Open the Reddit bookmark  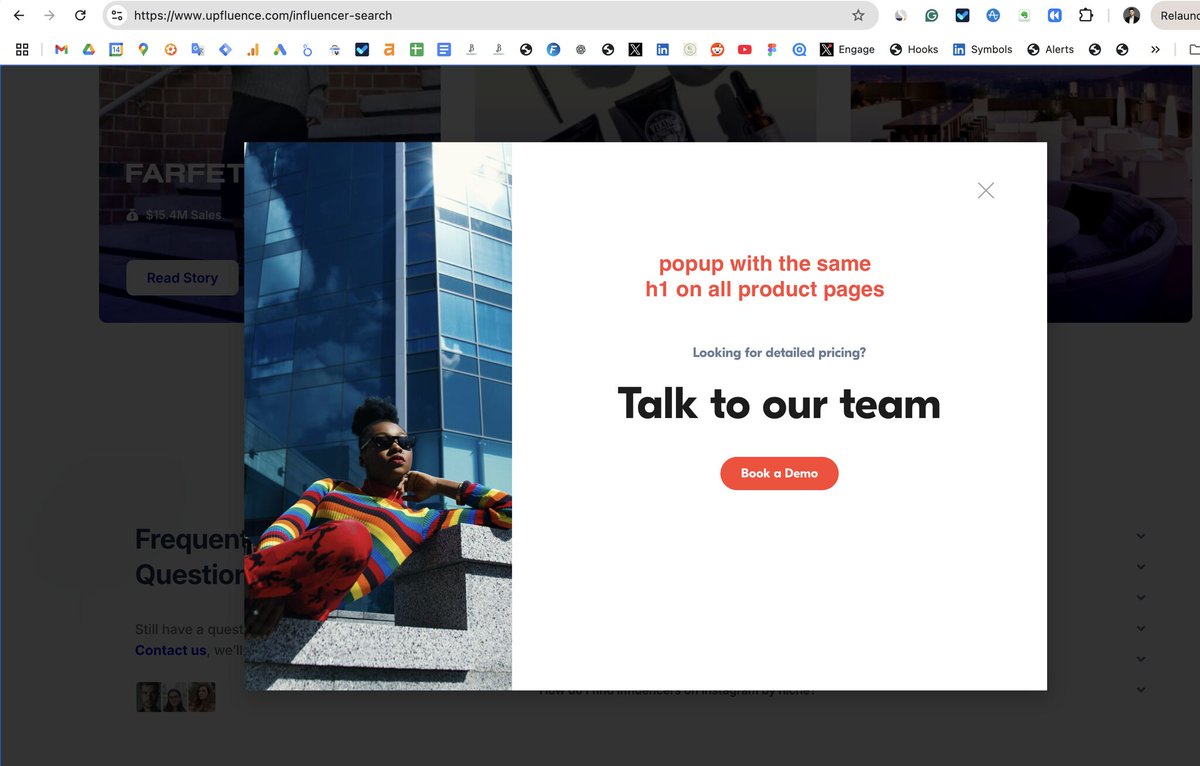point(717,49)
